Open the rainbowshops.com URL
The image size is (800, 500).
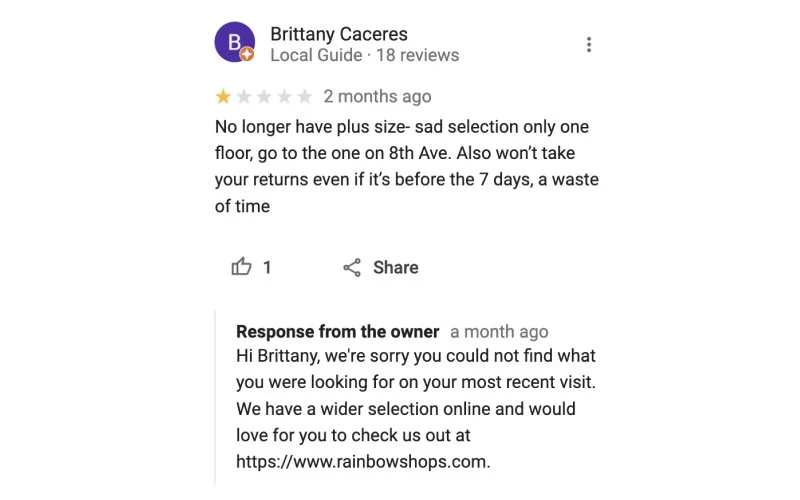363,461
